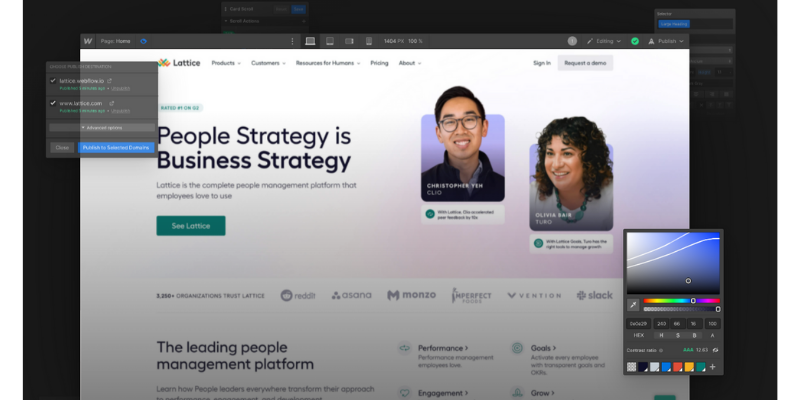The width and height of the screenshot is (800, 400).
Task: Click the A alpha value field
Action: pos(712,324)
